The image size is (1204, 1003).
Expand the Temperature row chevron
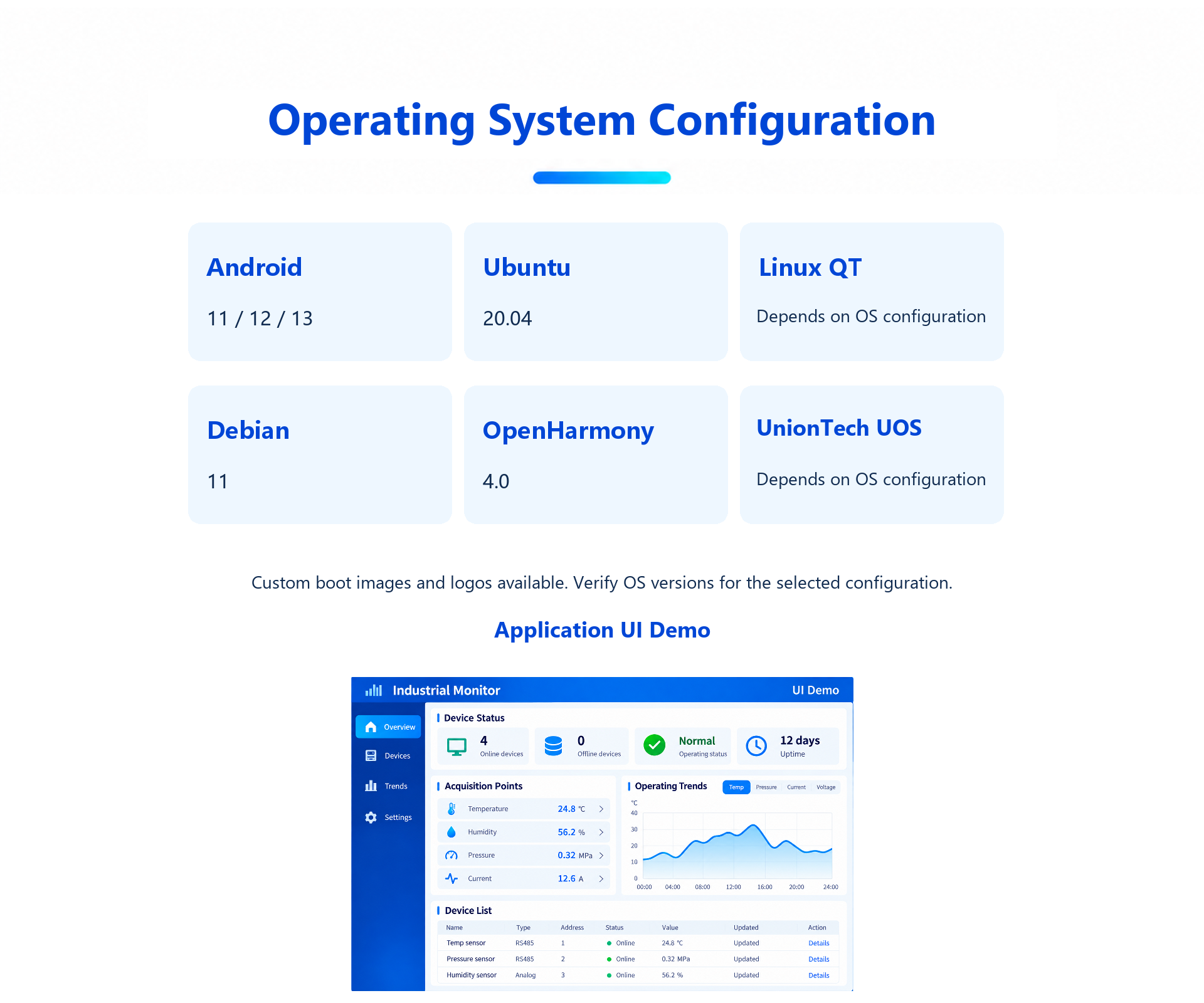(601, 809)
